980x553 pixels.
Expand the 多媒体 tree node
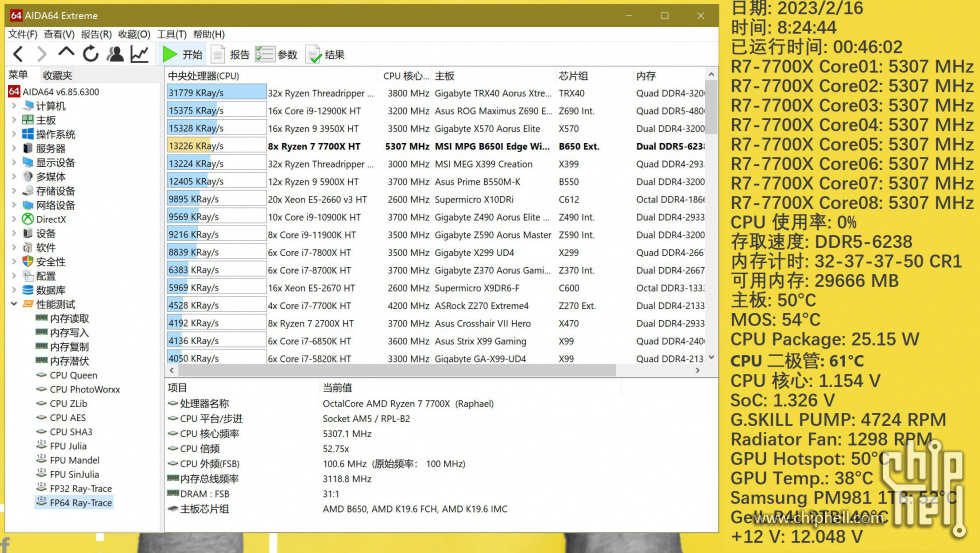click(14, 177)
